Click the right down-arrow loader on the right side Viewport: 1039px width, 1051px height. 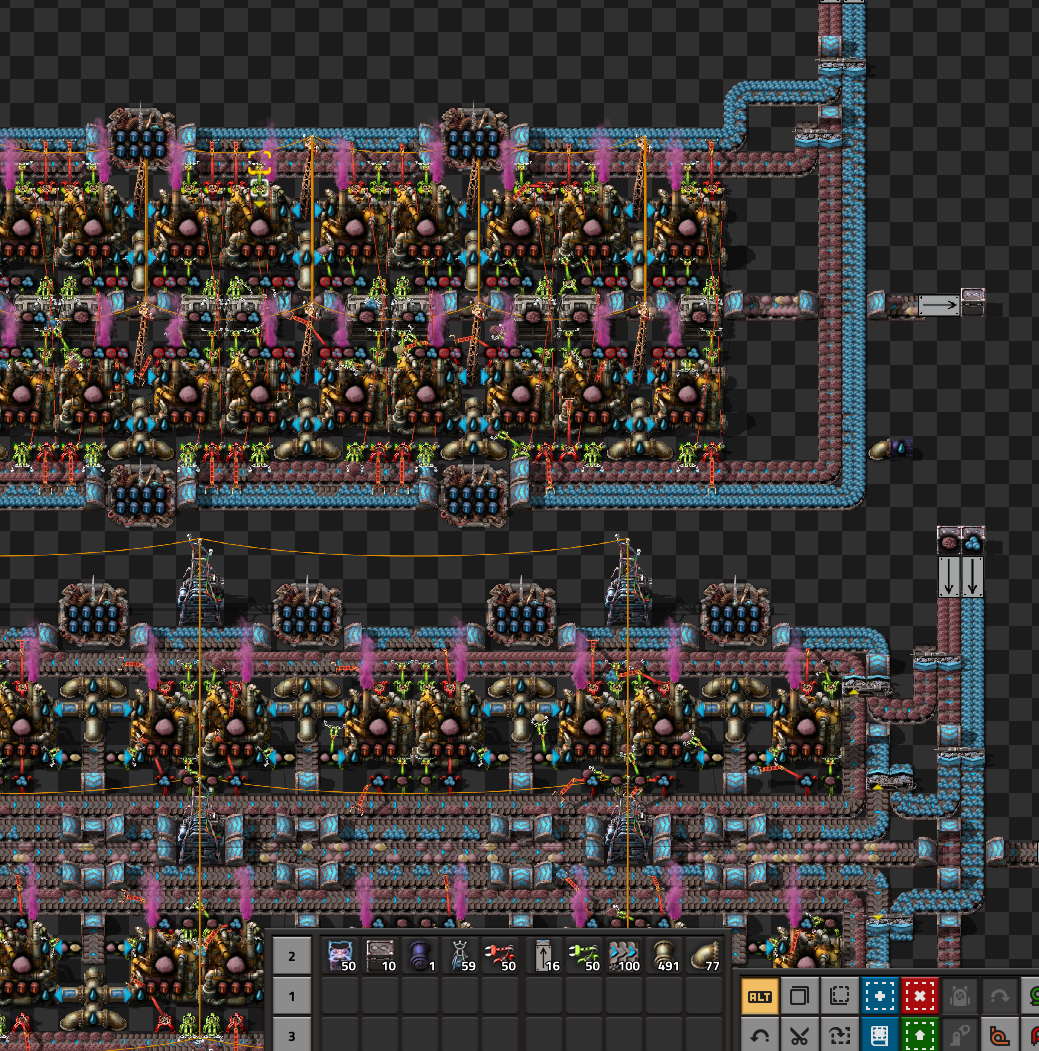pos(972,577)
